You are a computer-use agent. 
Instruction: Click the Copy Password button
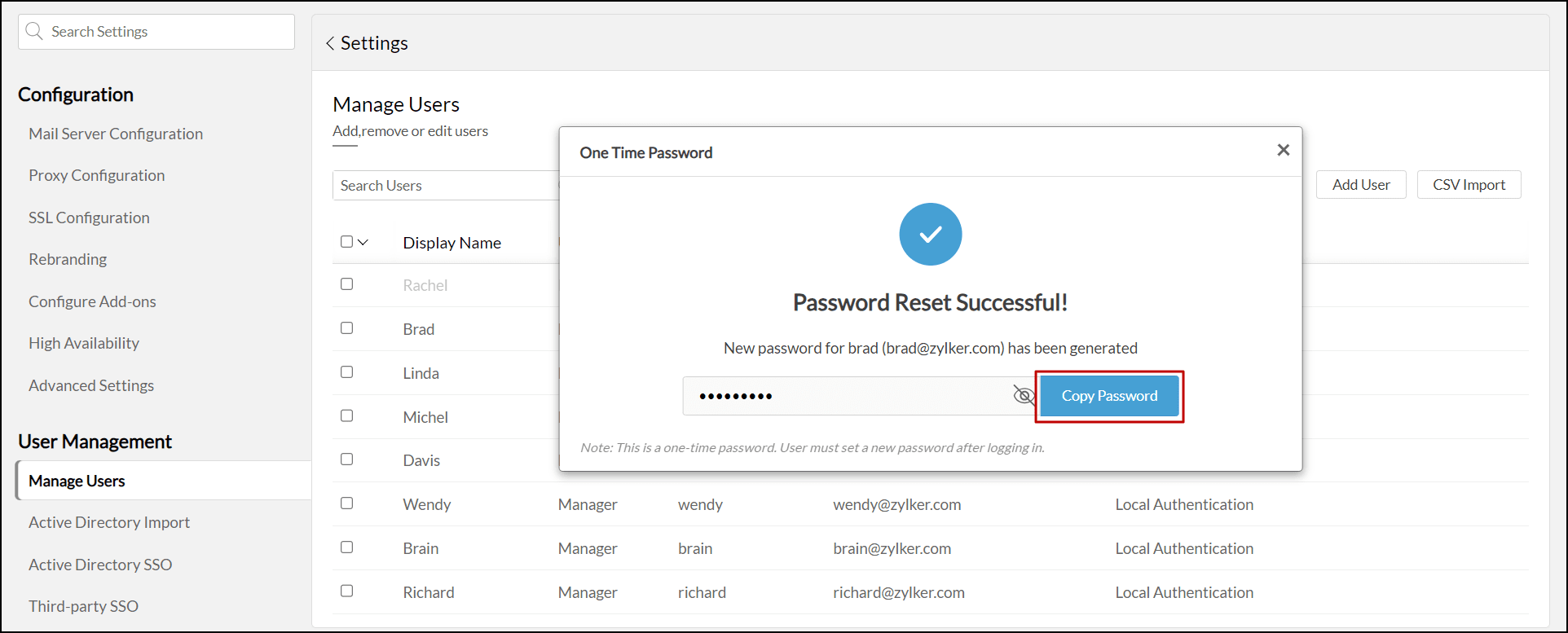[1108, 396]
